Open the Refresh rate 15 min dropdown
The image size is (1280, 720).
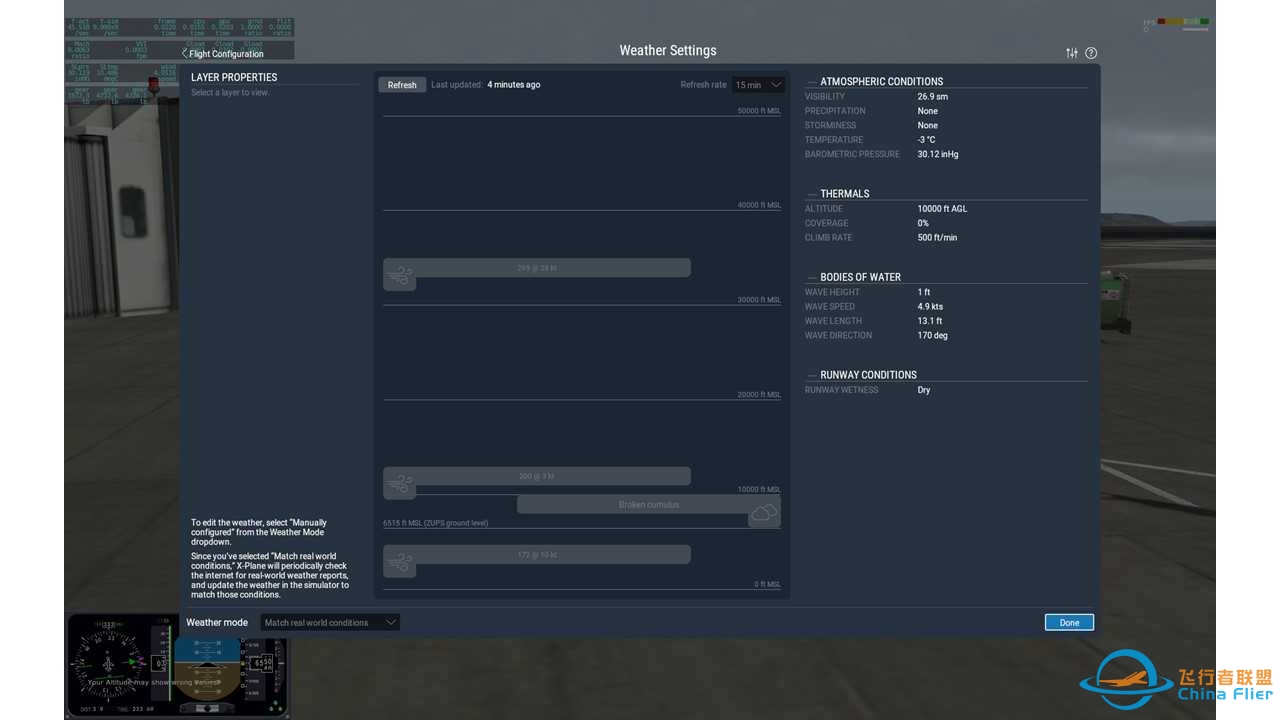pos(759,85)
